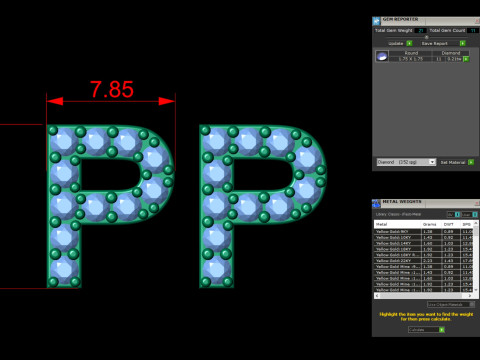Click the metal list horizontal scrollbar thumb
Viewport: 480px width, 360px height.
pyautogui.click(x=421, y=296)
